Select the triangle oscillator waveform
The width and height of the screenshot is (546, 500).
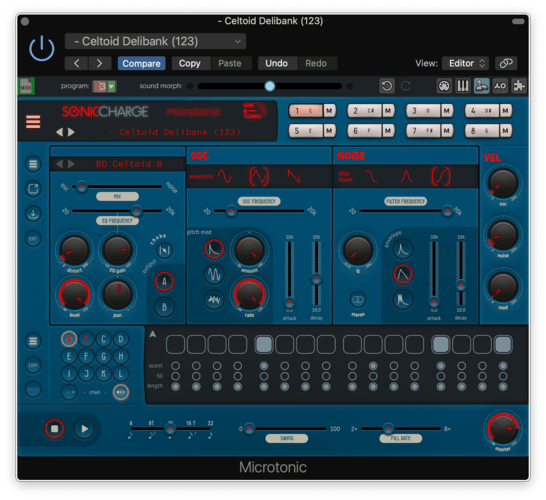259,176
